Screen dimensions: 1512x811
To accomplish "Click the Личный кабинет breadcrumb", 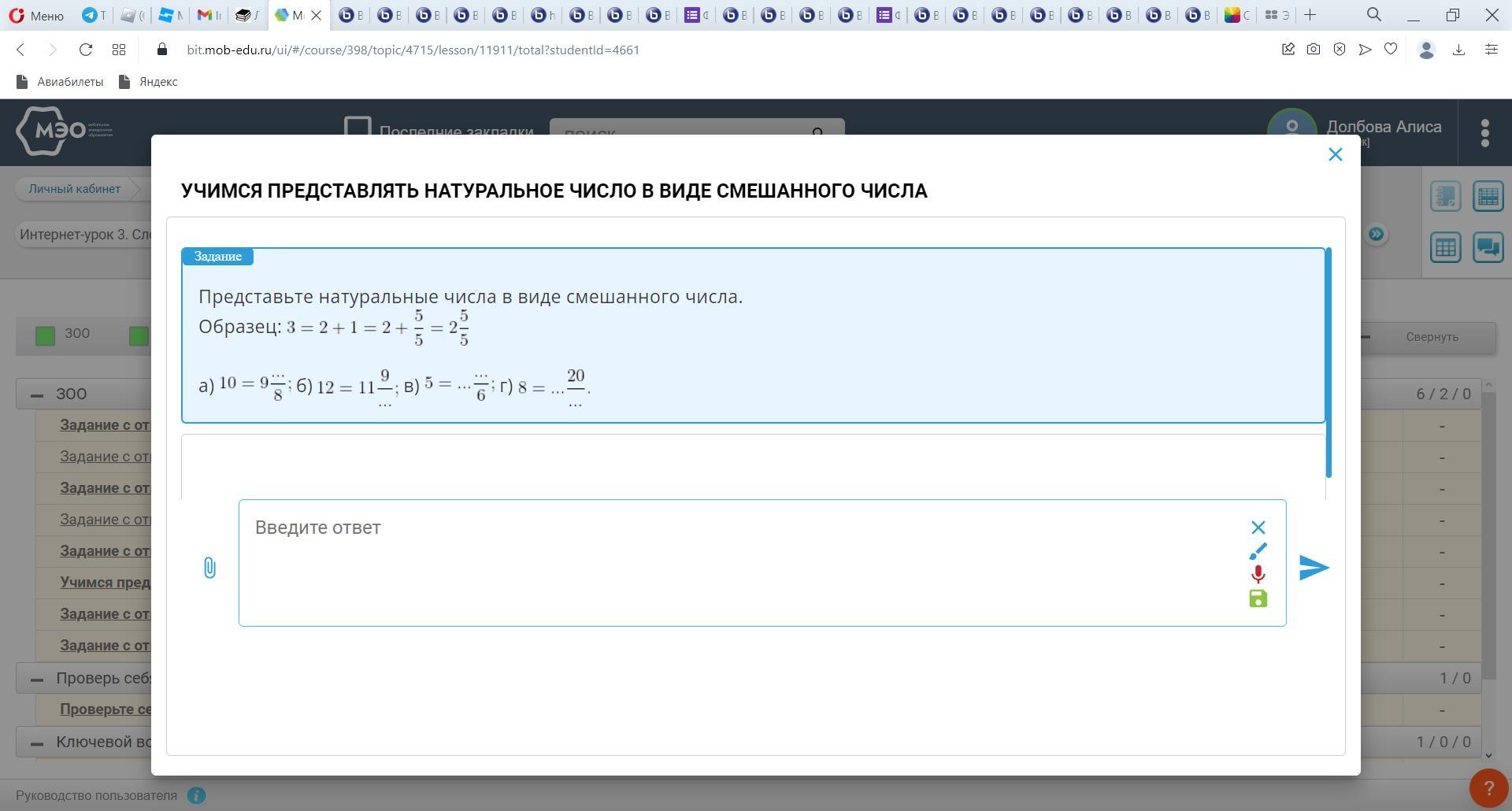I will pyautogui.click(x=75, y=189).
